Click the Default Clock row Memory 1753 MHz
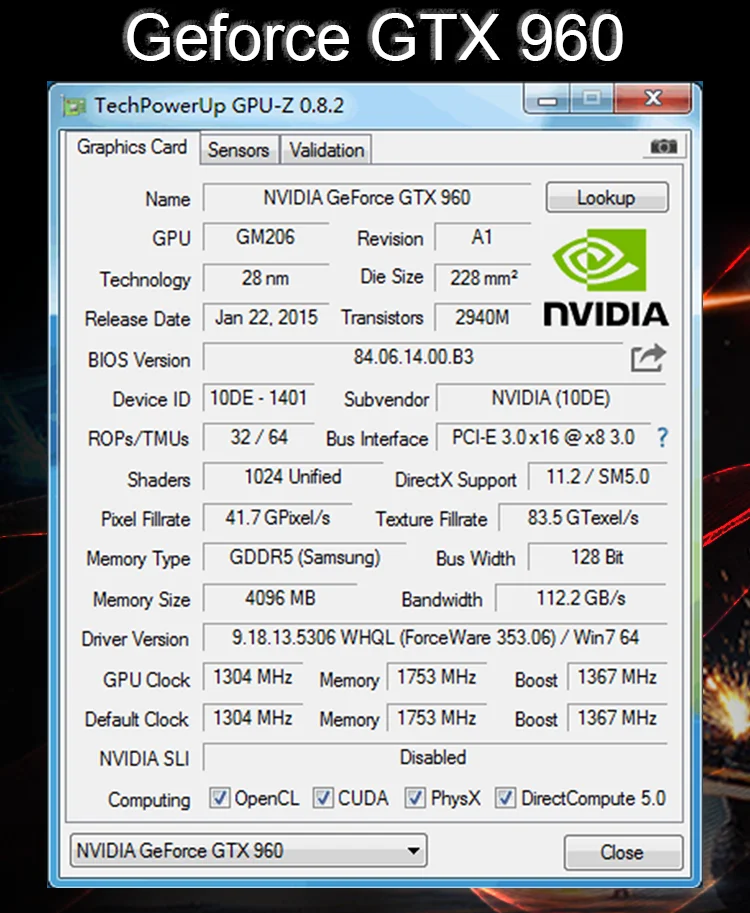Image resolution: width=750 pixels, height=913 pixels. click(x=437, y=718)
